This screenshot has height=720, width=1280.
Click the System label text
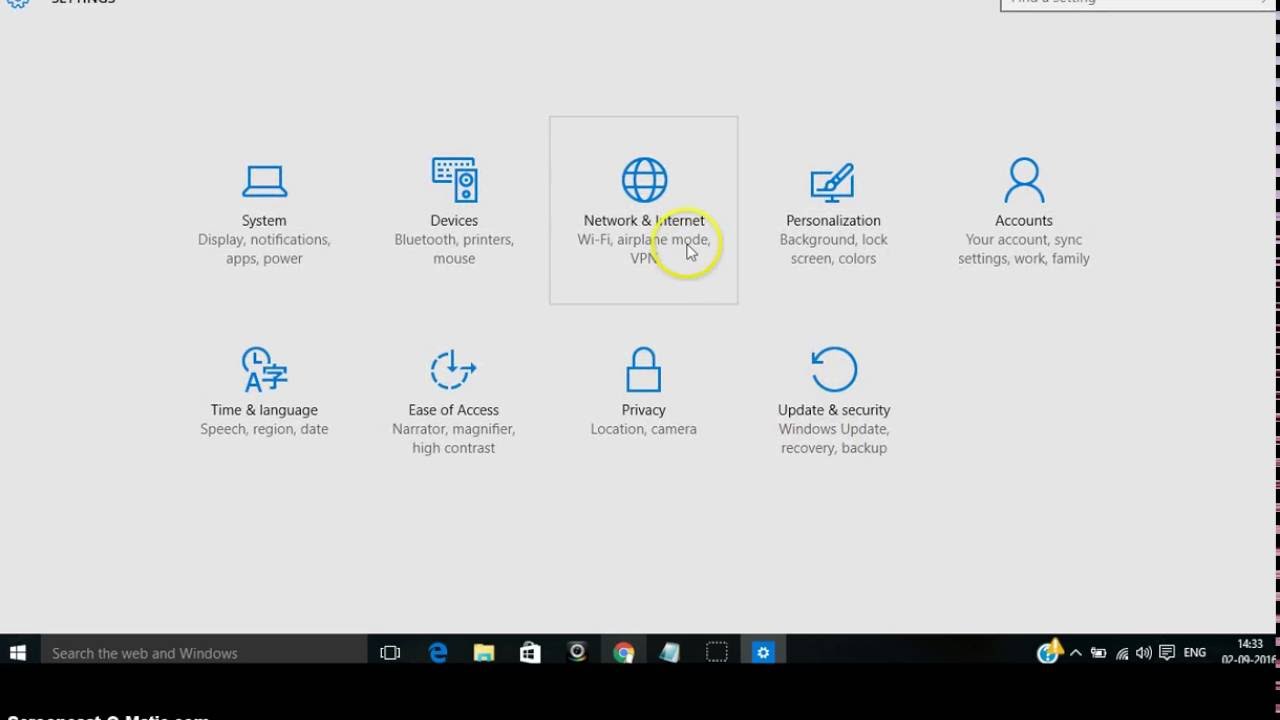pos(264,220)
